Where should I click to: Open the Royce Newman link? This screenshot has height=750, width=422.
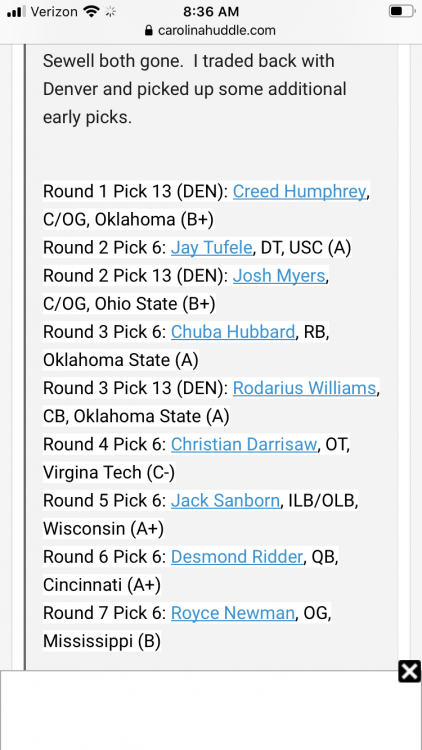tap(233, 613)
